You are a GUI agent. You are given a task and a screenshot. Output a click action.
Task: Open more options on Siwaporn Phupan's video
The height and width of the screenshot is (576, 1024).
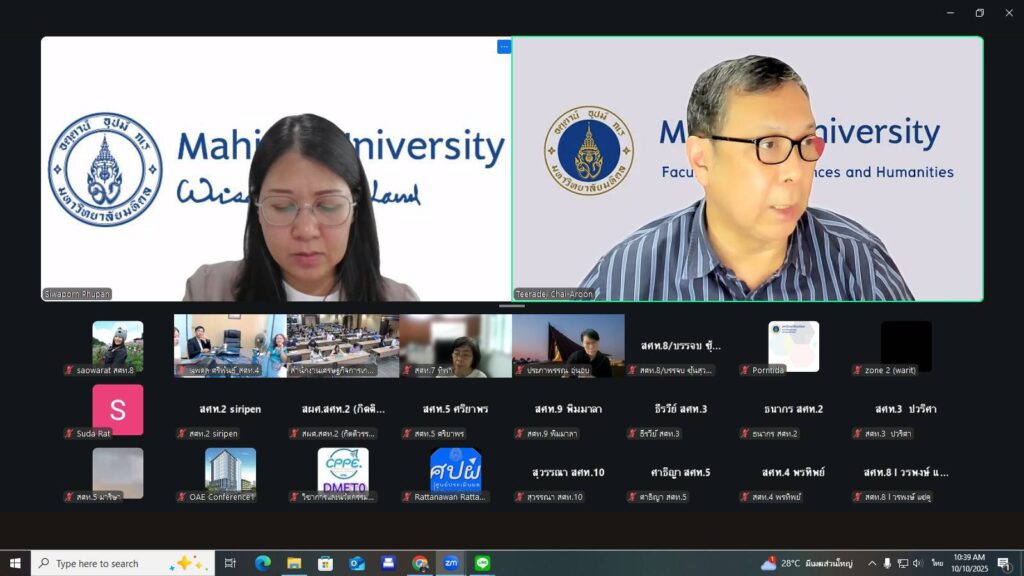[x=504, y=46]
